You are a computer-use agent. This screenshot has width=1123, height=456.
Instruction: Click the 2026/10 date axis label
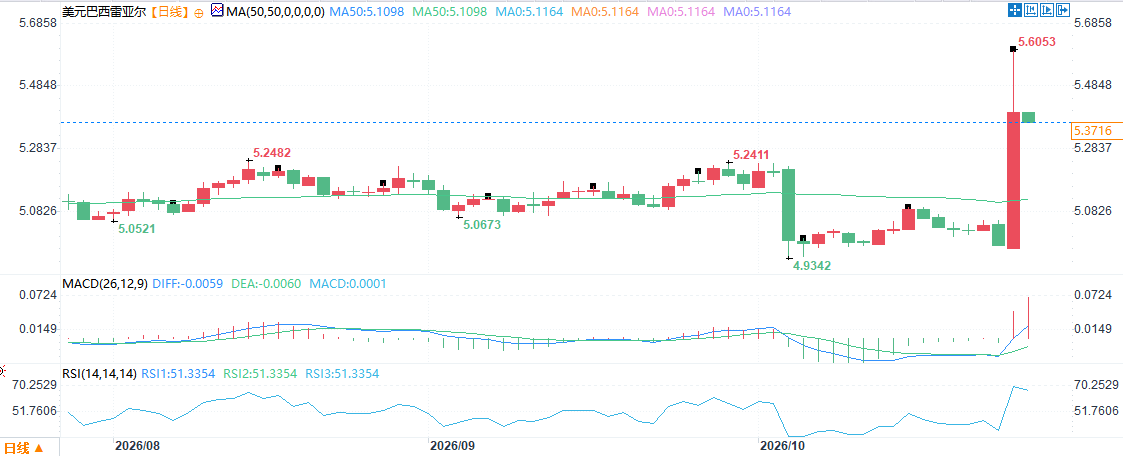[782, 445]
